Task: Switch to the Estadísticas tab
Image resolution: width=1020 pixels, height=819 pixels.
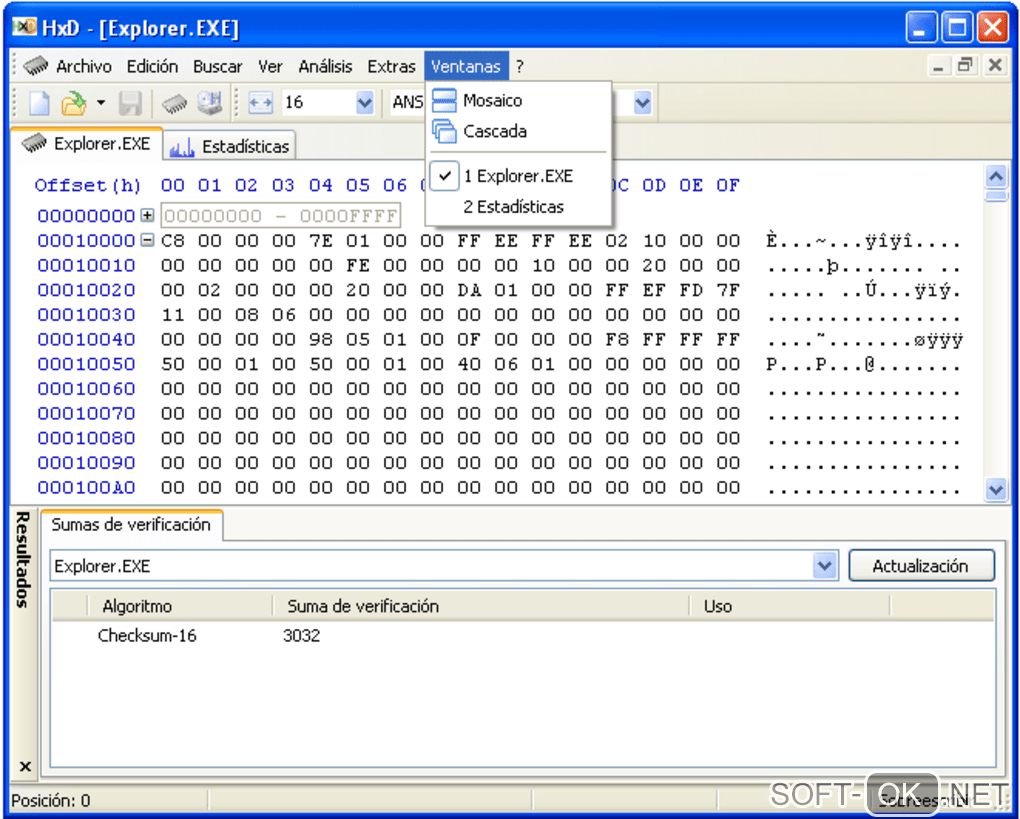Action: point(230,146)
